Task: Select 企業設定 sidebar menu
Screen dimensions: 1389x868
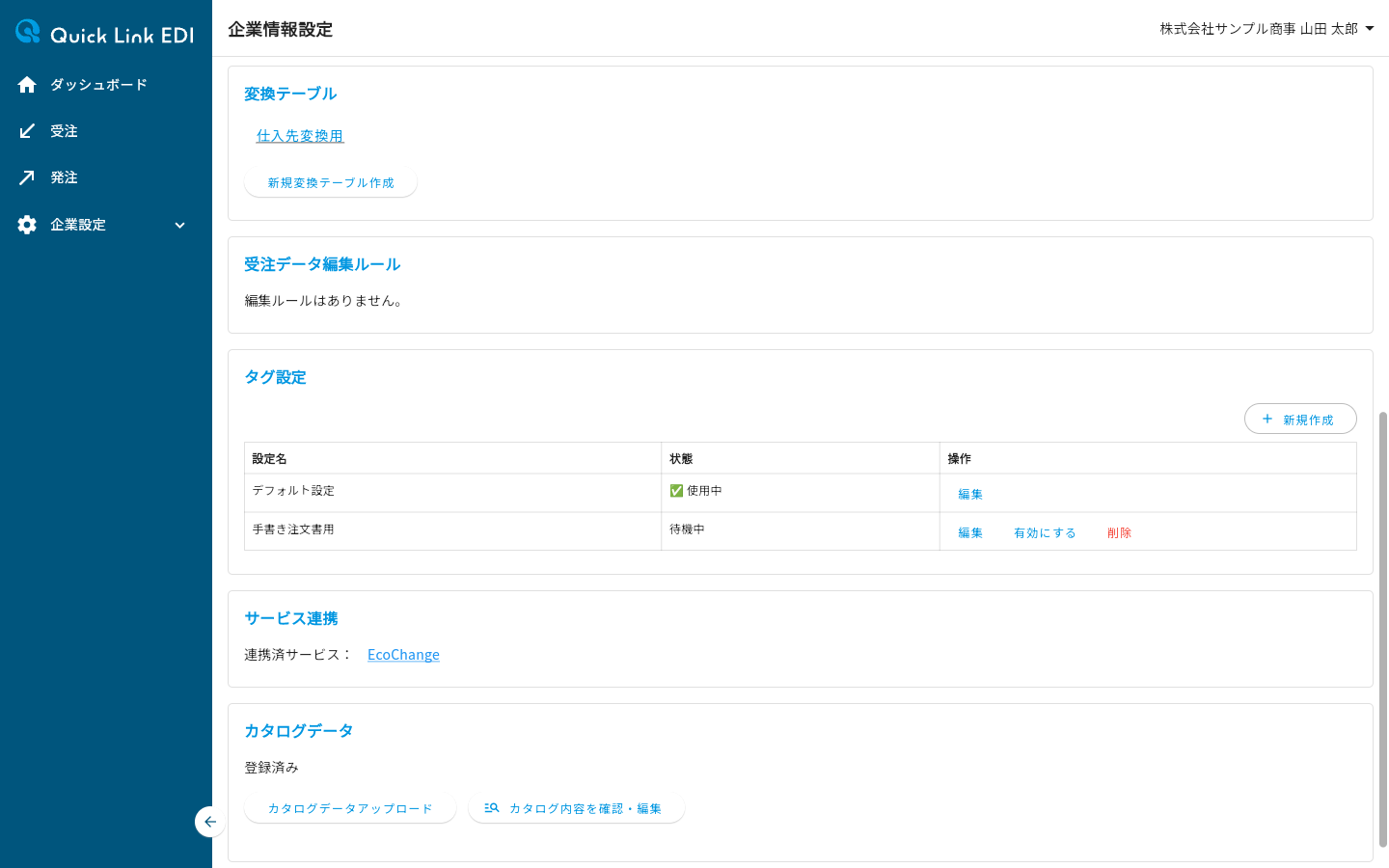Action: click(106, 225)
